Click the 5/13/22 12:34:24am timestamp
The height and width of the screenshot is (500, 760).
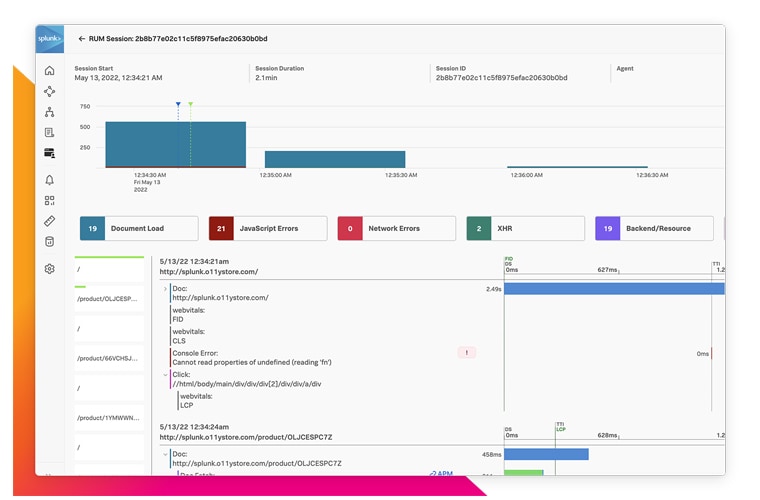(194, 427)
